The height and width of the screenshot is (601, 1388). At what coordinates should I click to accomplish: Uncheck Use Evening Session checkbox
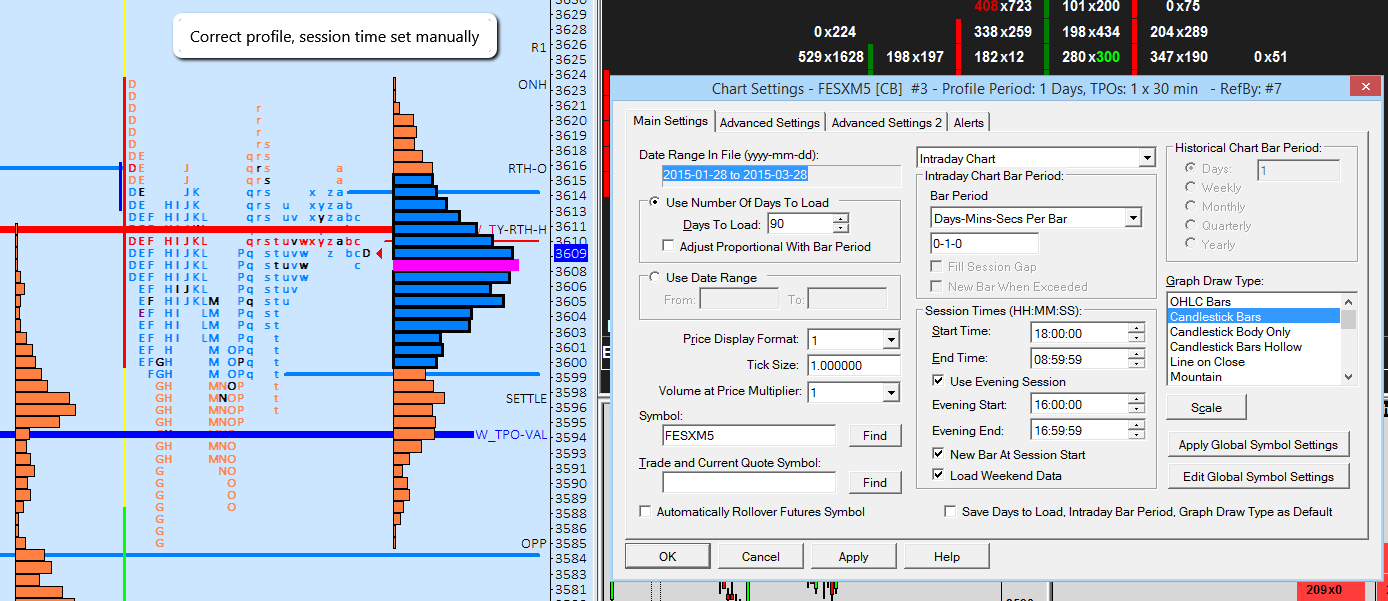tap(938, 381)
